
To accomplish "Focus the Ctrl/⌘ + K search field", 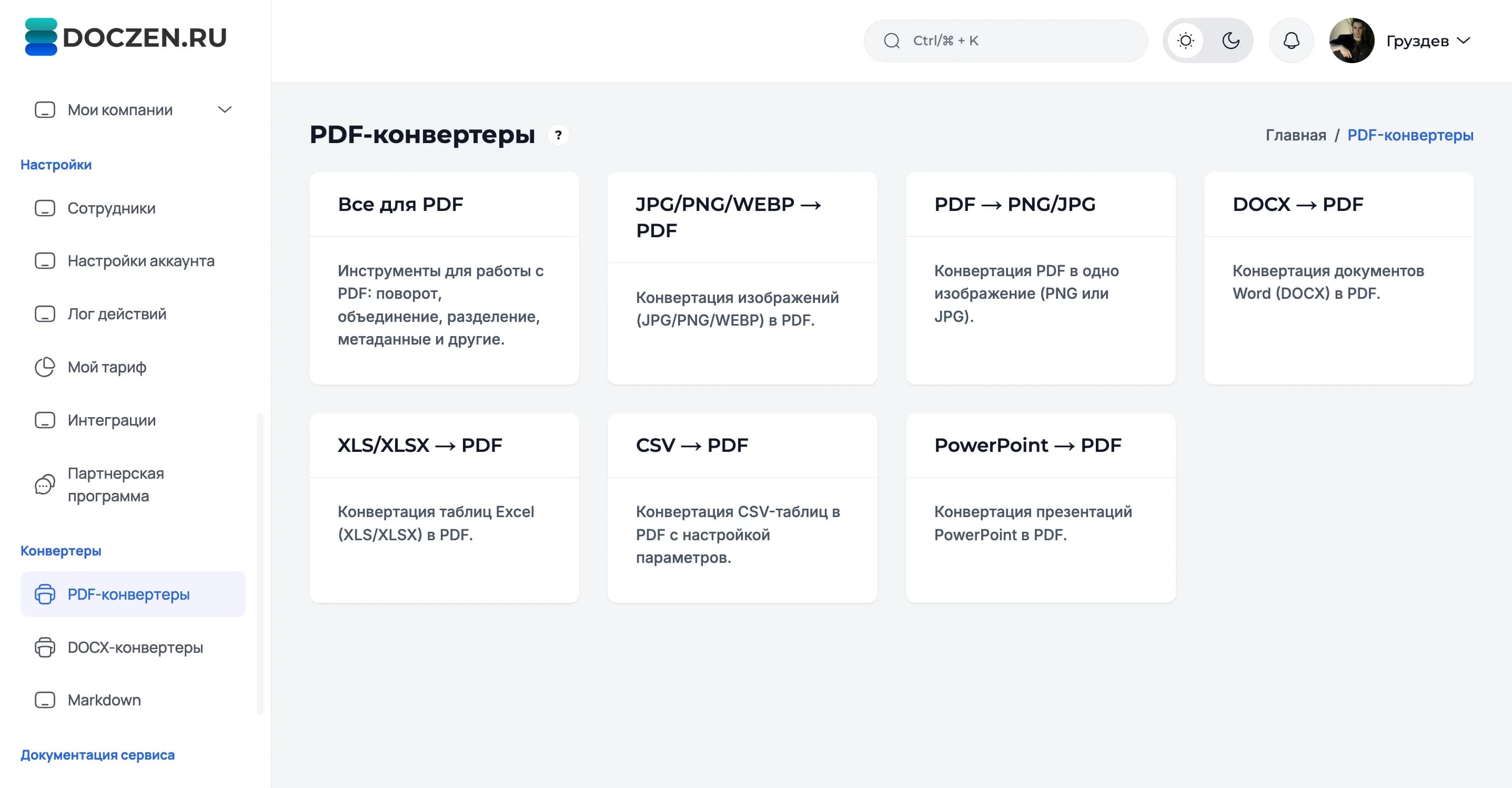I will pyautogui.click(x=1005, y=41).
